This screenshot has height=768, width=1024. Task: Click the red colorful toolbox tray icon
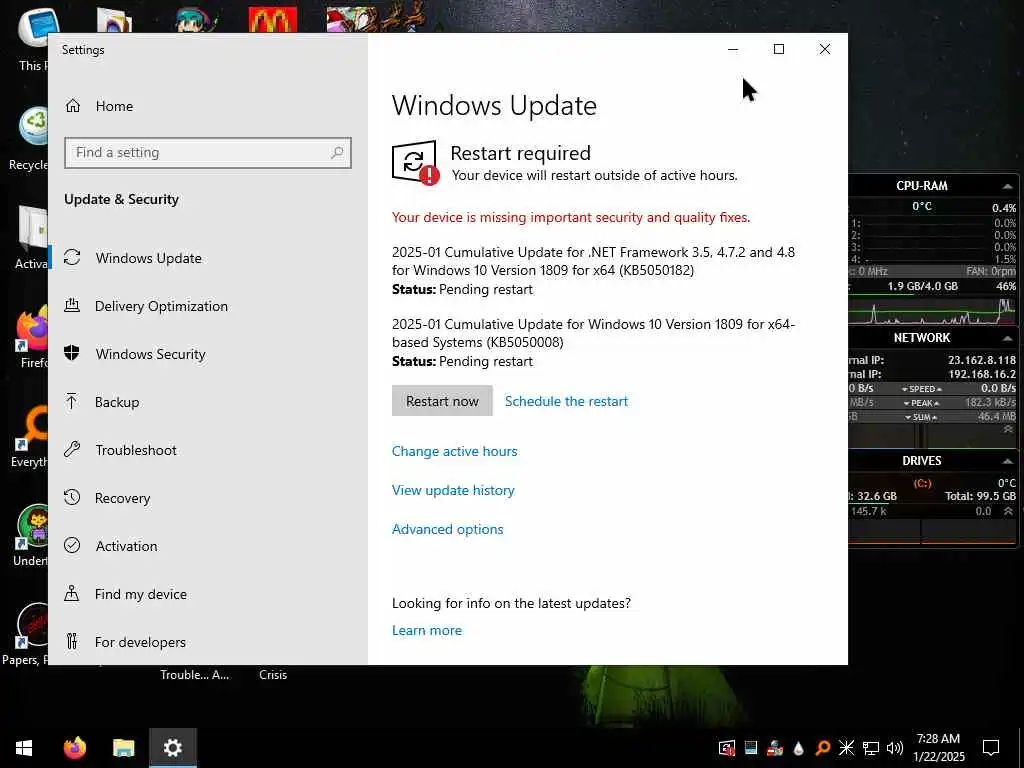(x=775, y=748)
